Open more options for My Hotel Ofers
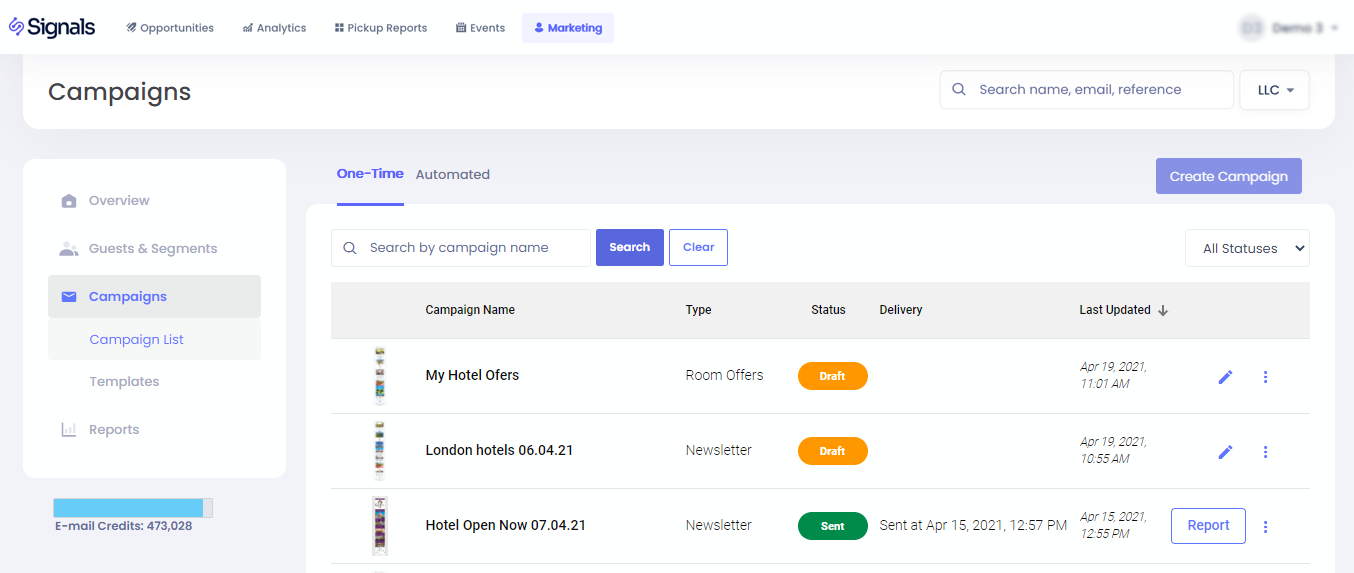This screenshot has height=573, width=1354. click(x=1265, y=377)
